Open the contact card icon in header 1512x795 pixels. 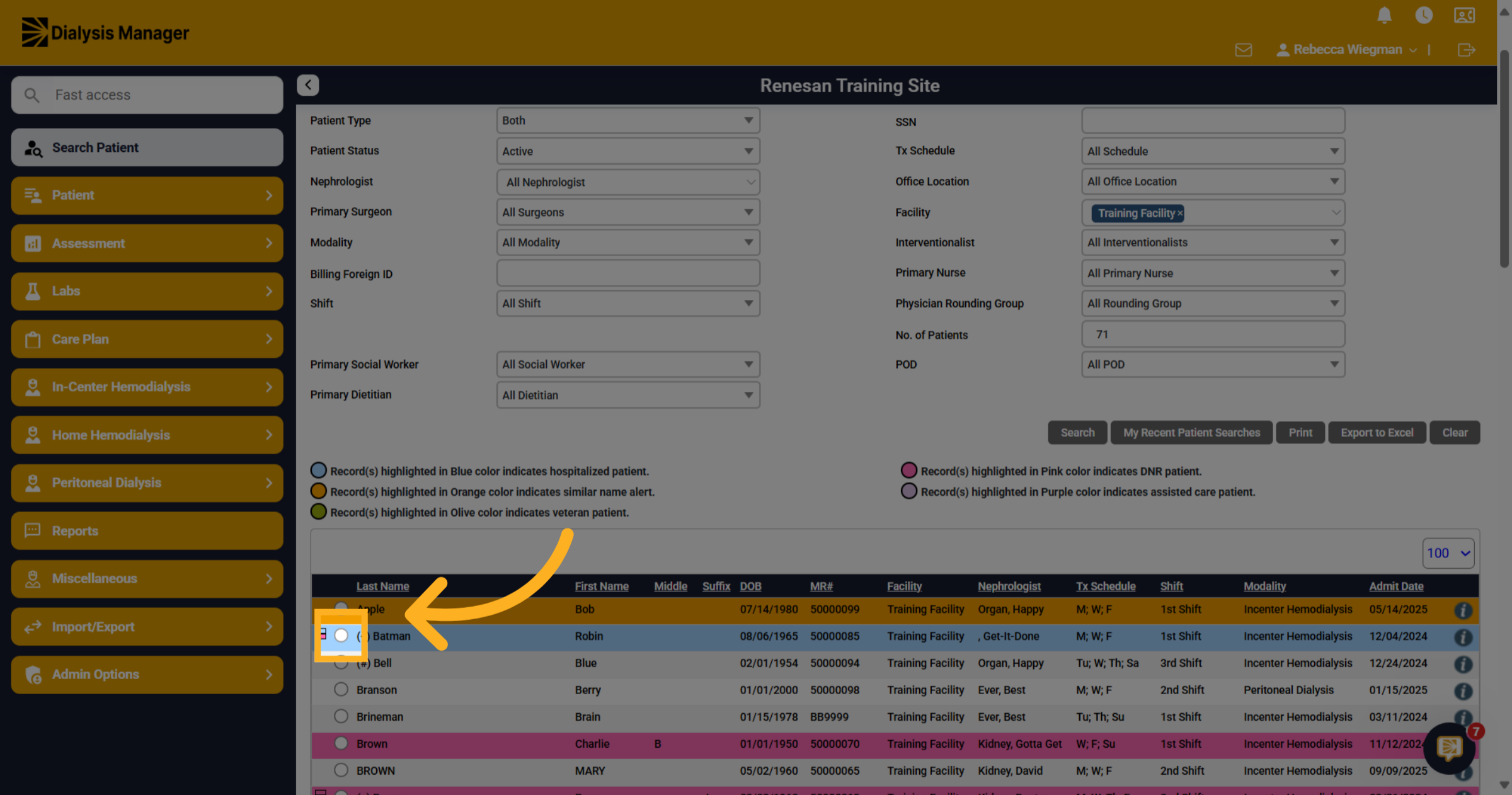click(x=1464, y=15)
